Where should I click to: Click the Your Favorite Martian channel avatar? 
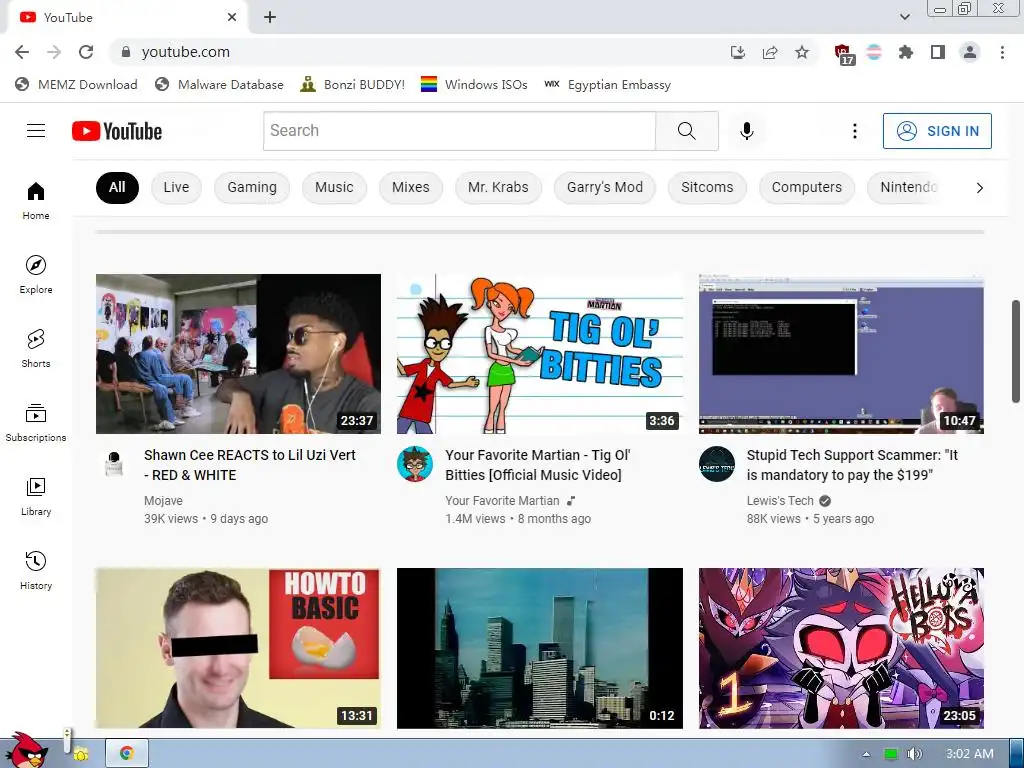(415, 464)
